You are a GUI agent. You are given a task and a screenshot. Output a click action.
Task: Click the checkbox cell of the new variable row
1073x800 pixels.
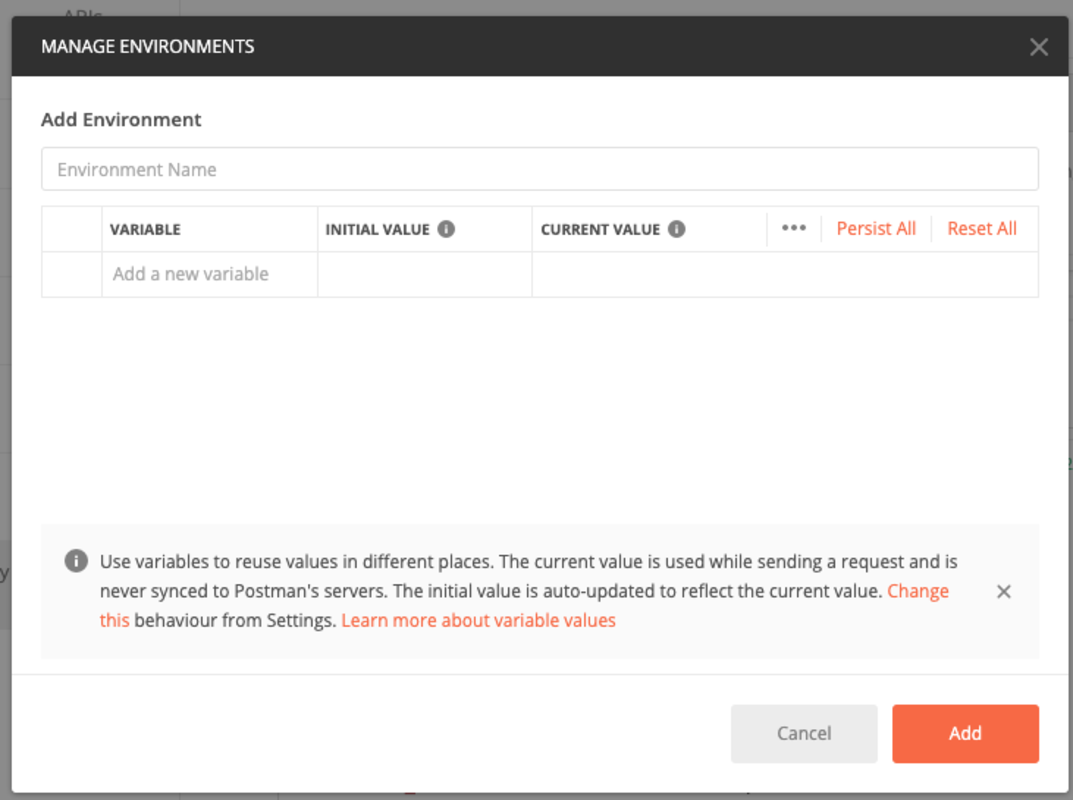[x=72, y=274]
